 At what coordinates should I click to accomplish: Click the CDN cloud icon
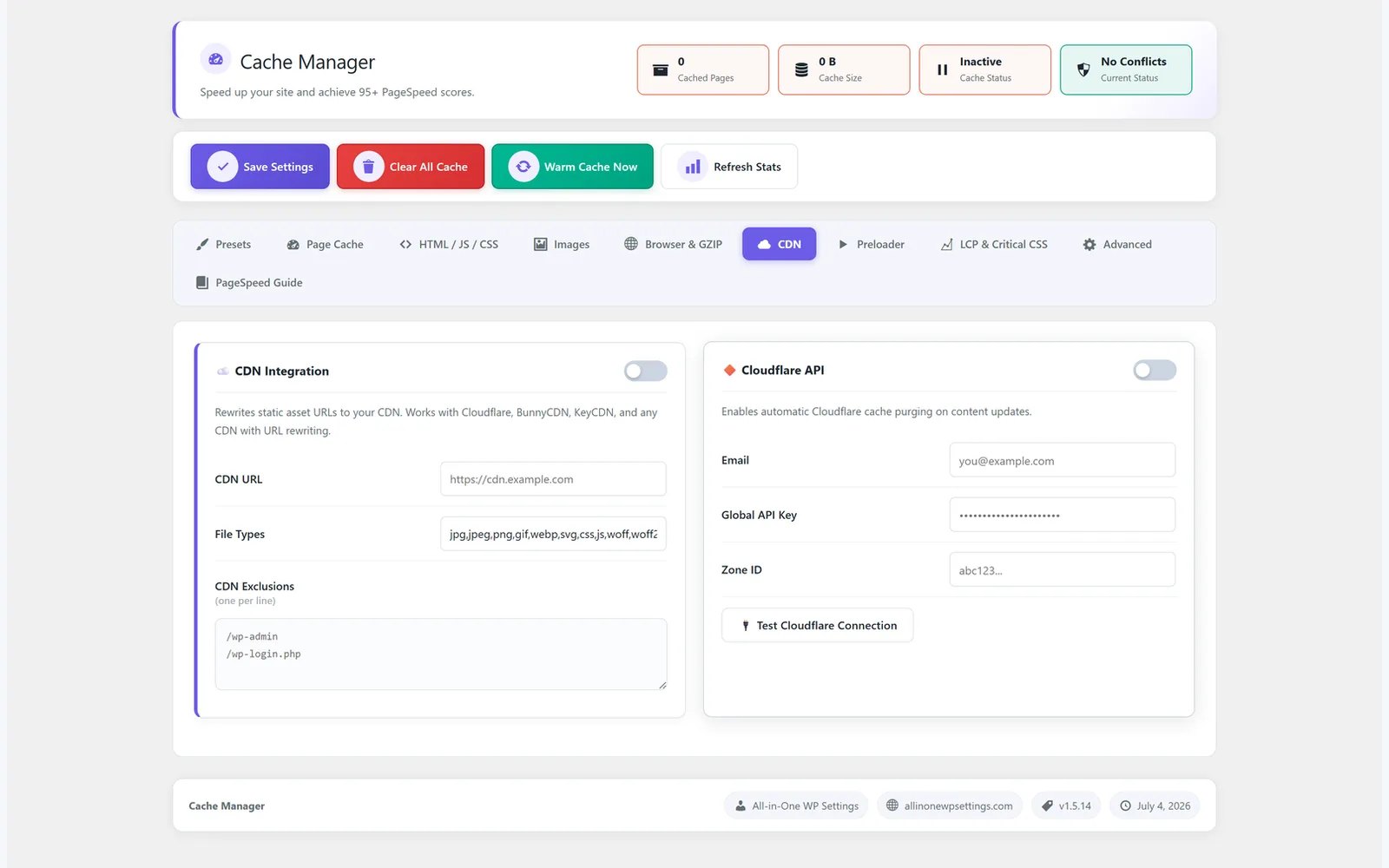pyautogui.click(x=764, y=245)
